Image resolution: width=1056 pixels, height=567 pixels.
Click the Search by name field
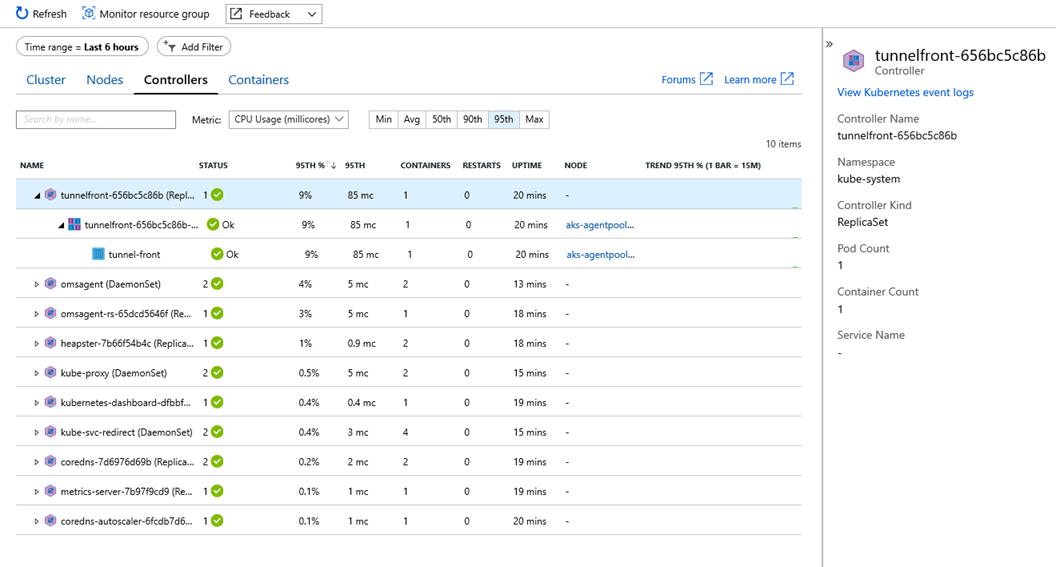[96, 119]
